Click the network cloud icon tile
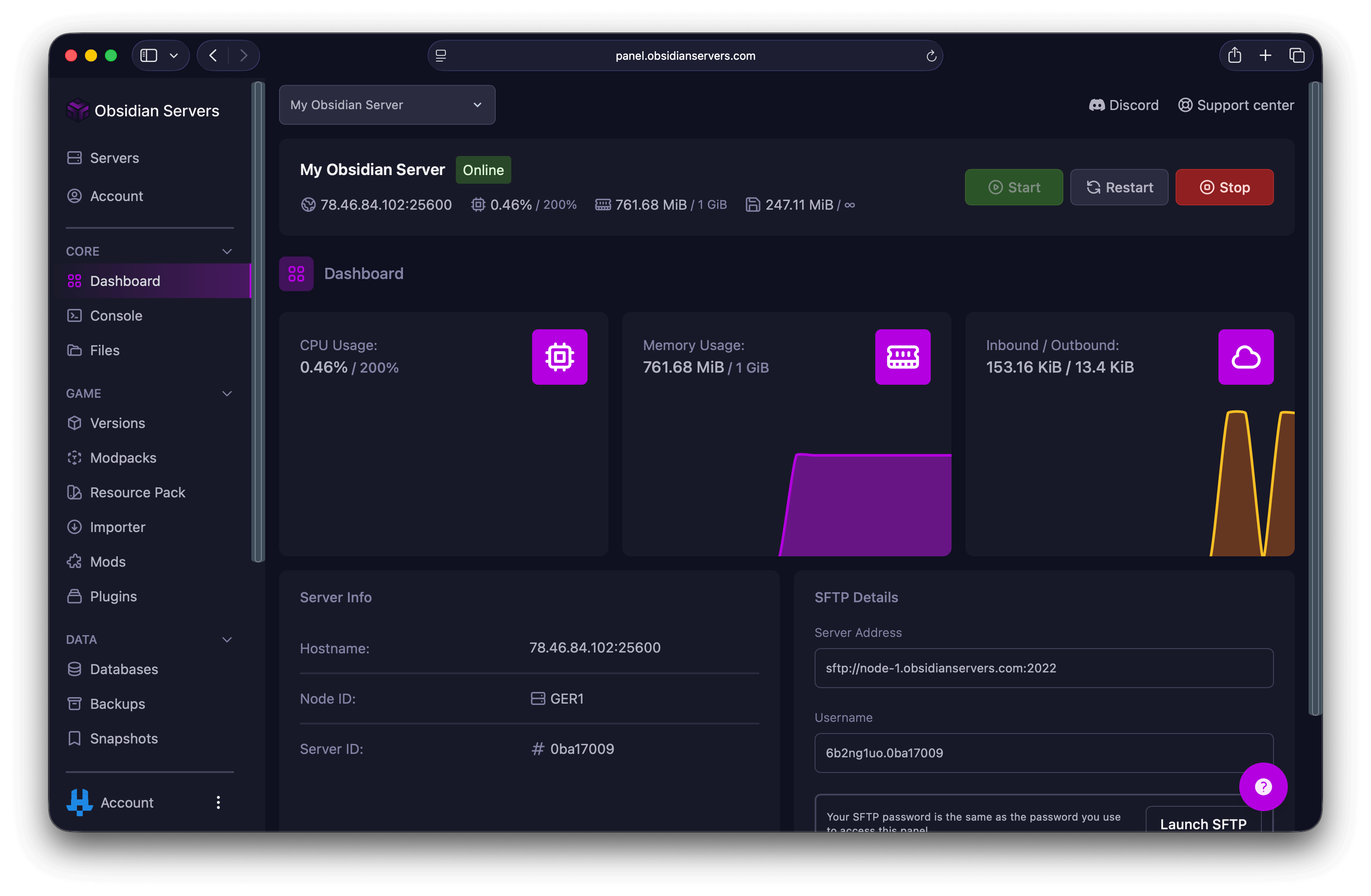The image size is (1371, 896). (x=1245, y=357)
